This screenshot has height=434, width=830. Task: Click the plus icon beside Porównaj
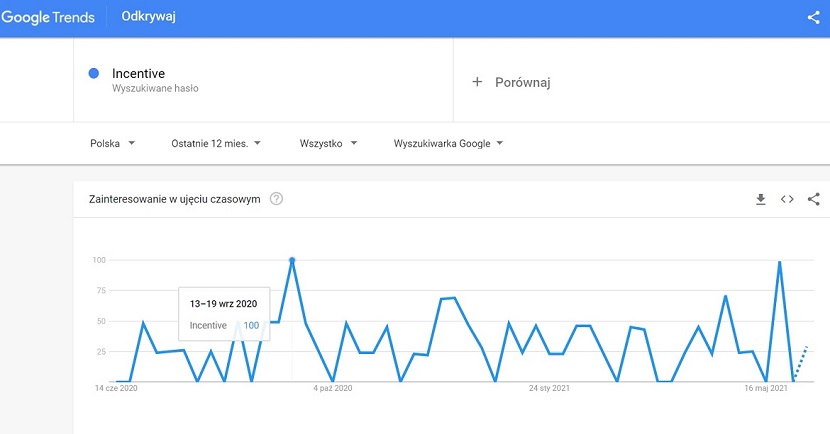point(477,82)
